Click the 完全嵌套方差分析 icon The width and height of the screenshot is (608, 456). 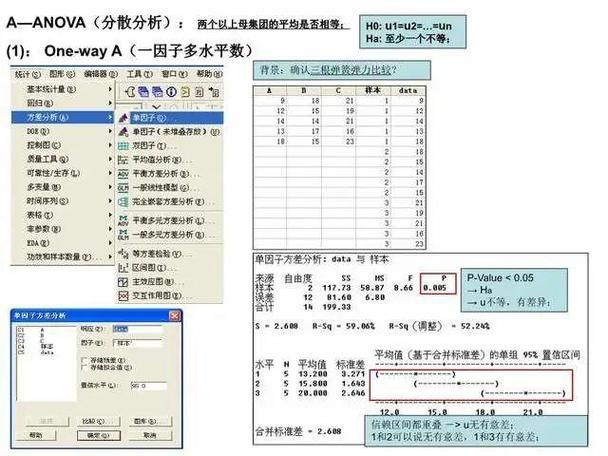point(123,202)
